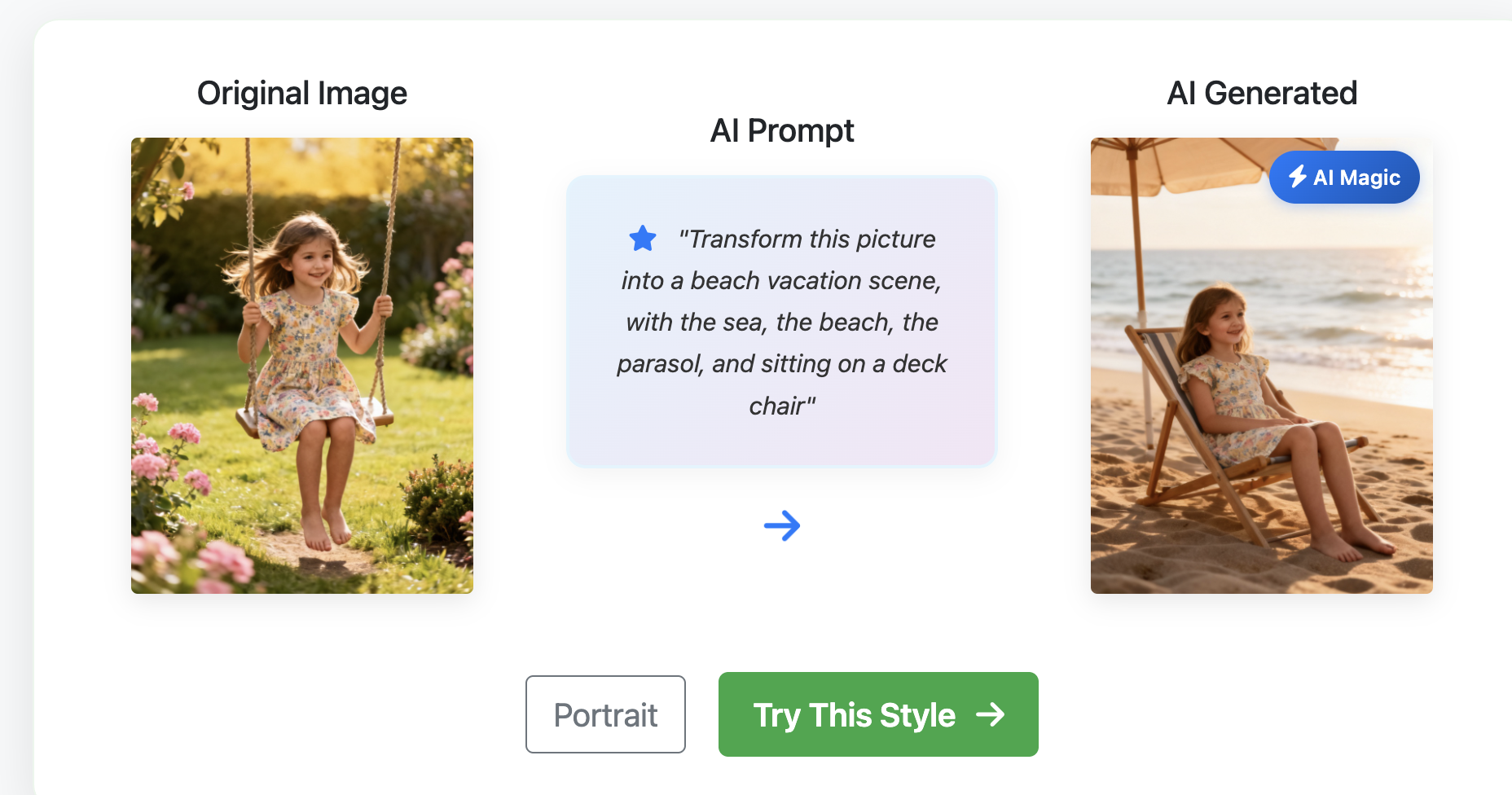The height and width of the screenshot is (795, 1512).
Task: Click the blue arrow below the prompt box
Action: click(x=782, y=526)
